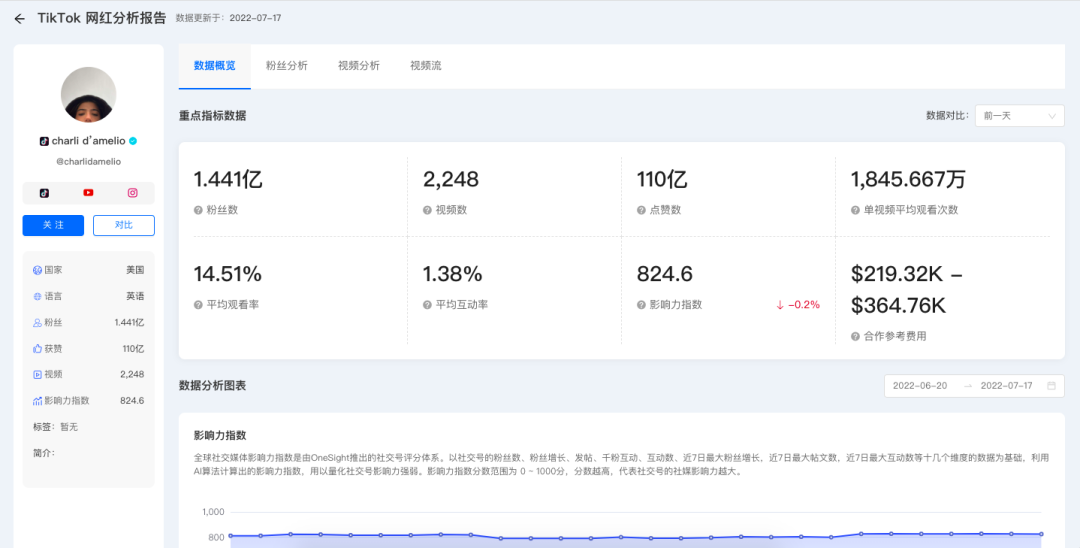Switch to the 数据概览 tab

[x=214, y=66]
